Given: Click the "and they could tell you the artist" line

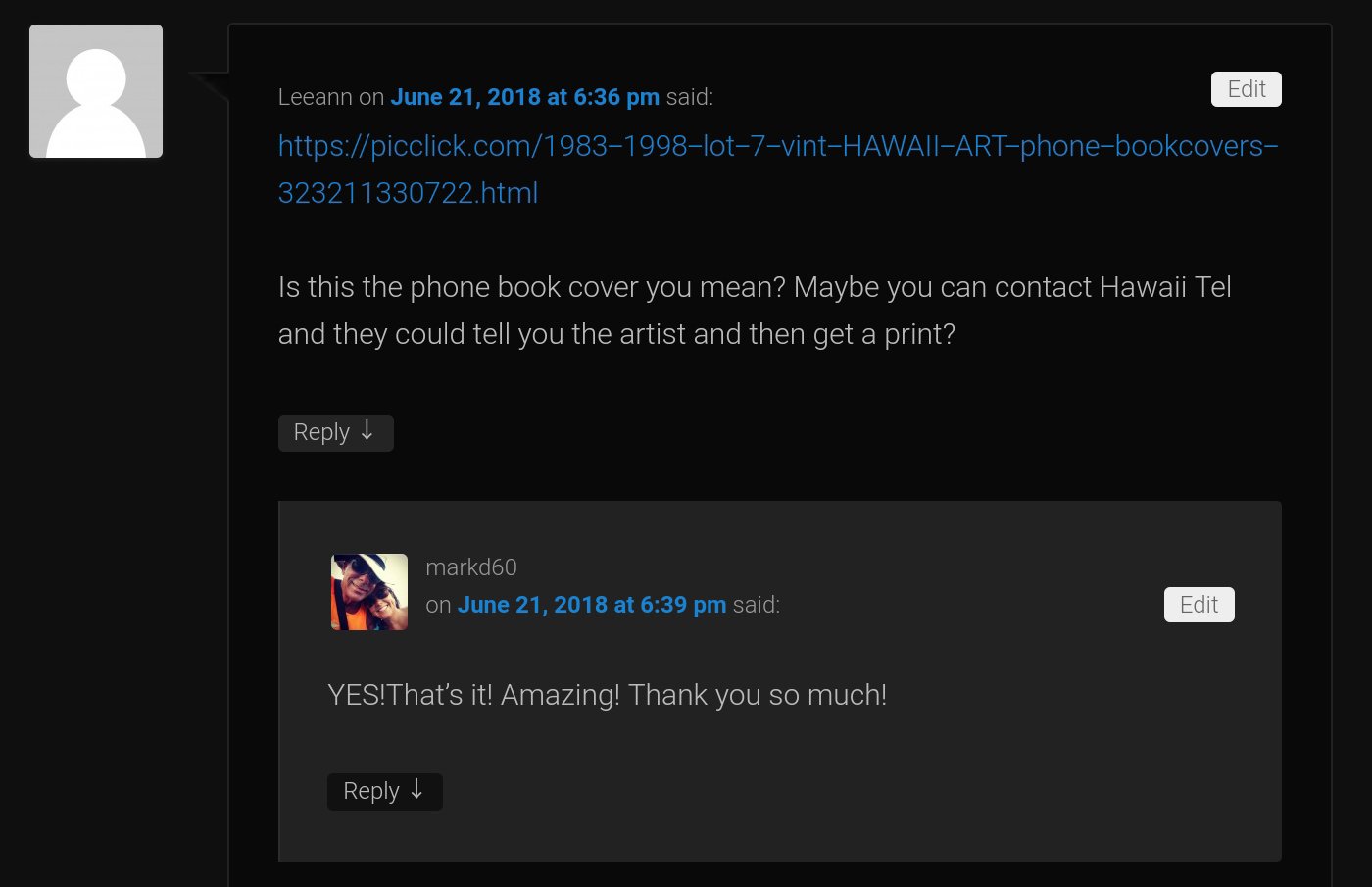Looking at the screenshot, I should pyautogui.click(x=616, y=334).
